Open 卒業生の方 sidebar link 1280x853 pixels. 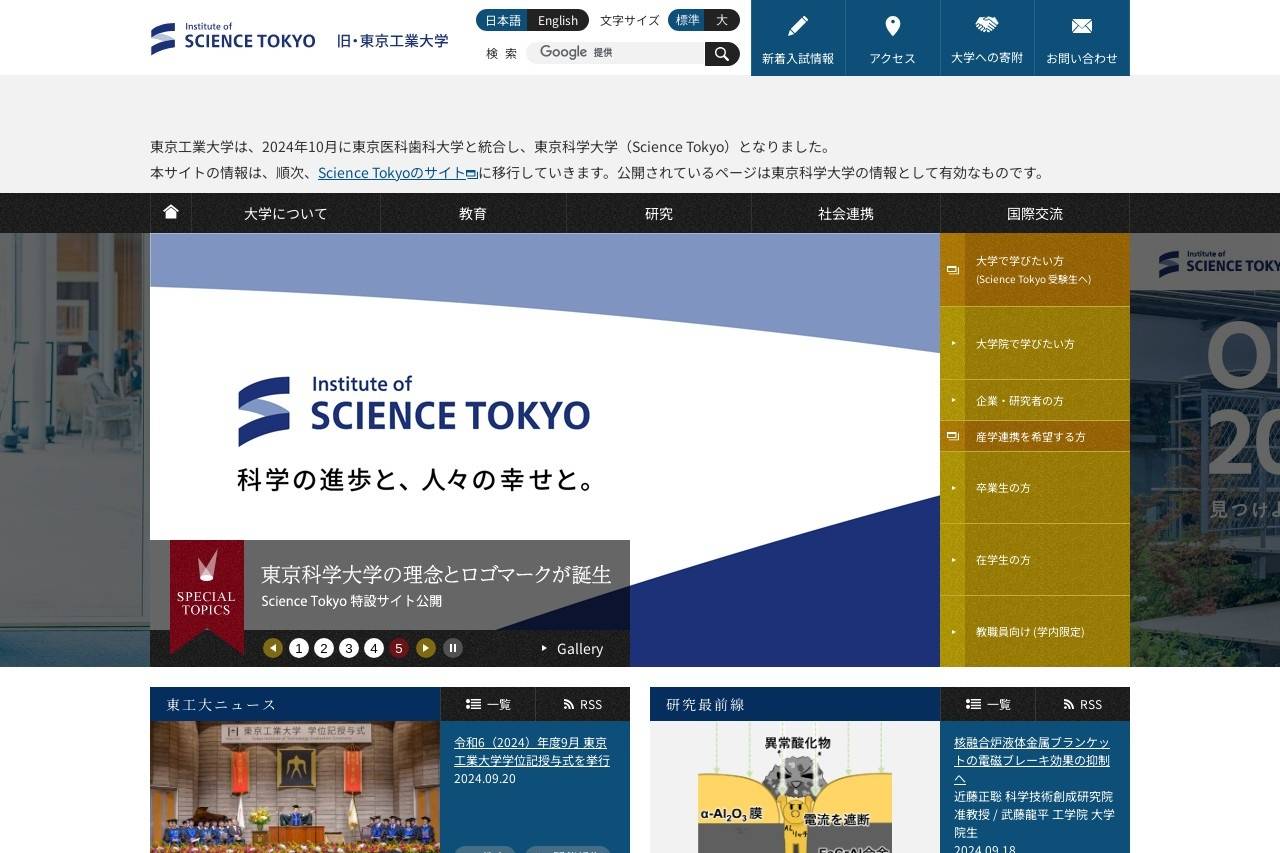[x=1035, y=488]
